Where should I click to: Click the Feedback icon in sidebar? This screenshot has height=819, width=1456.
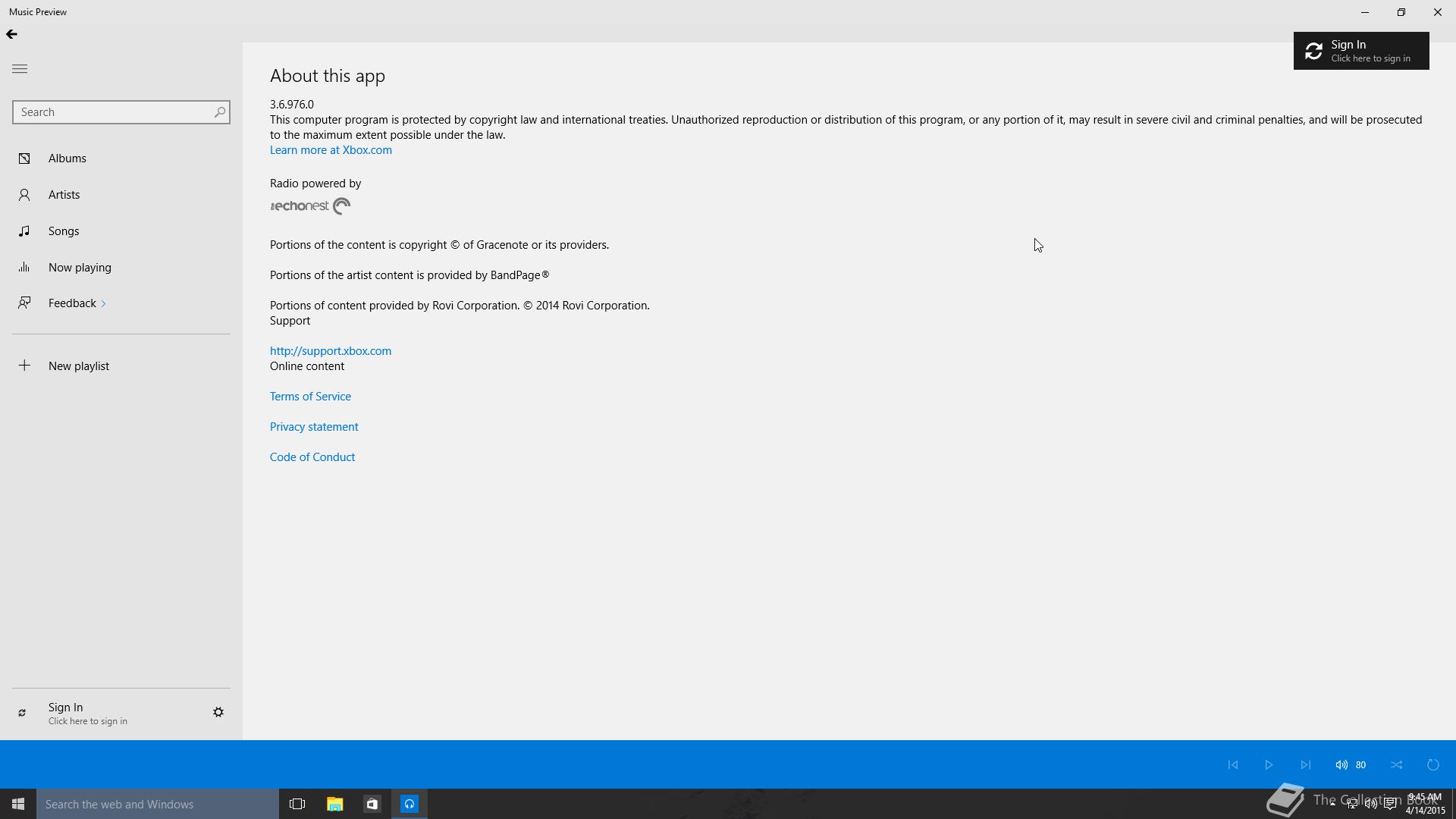tap(24, 303)
